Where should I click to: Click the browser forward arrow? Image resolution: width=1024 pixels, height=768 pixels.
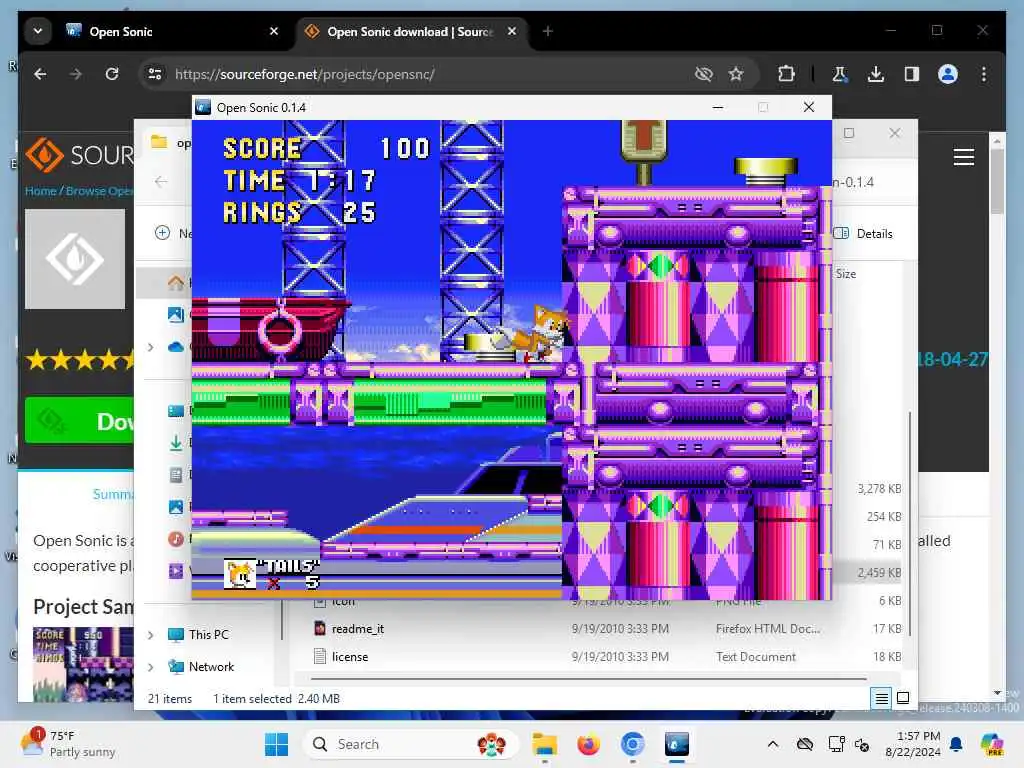pos(76,74)
